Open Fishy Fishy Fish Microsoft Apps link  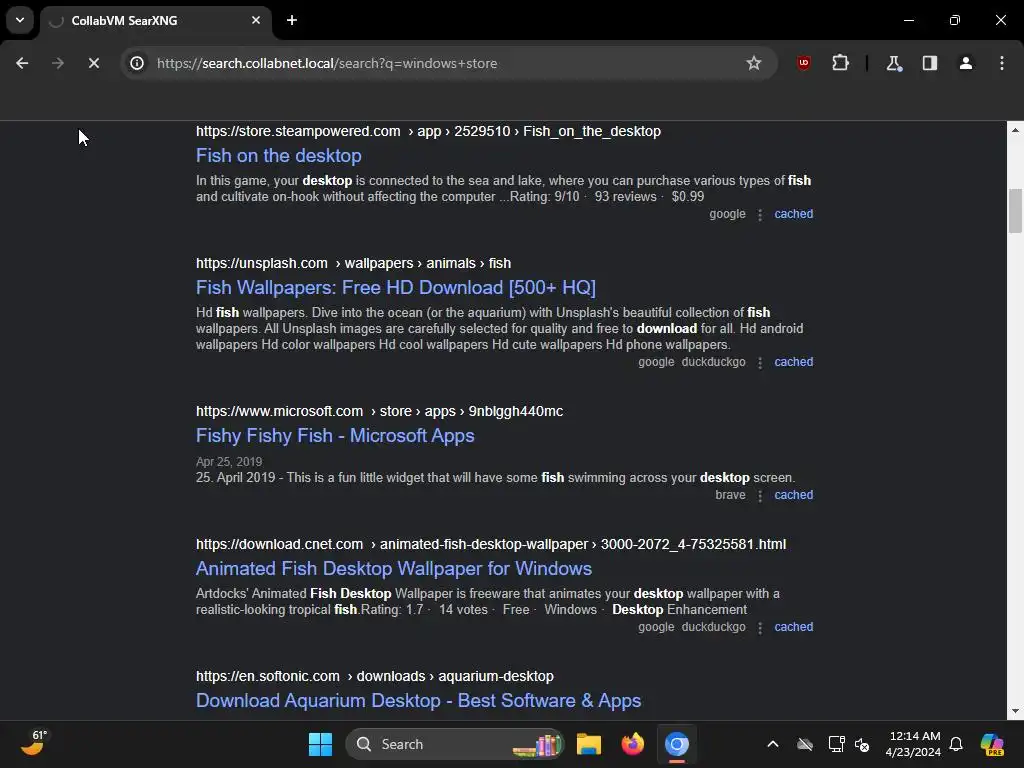click(x=335, y=436)
